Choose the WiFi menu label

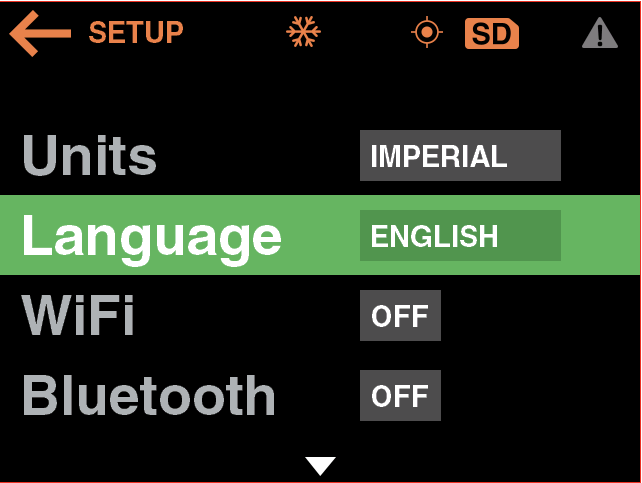[x=78, y=316]
